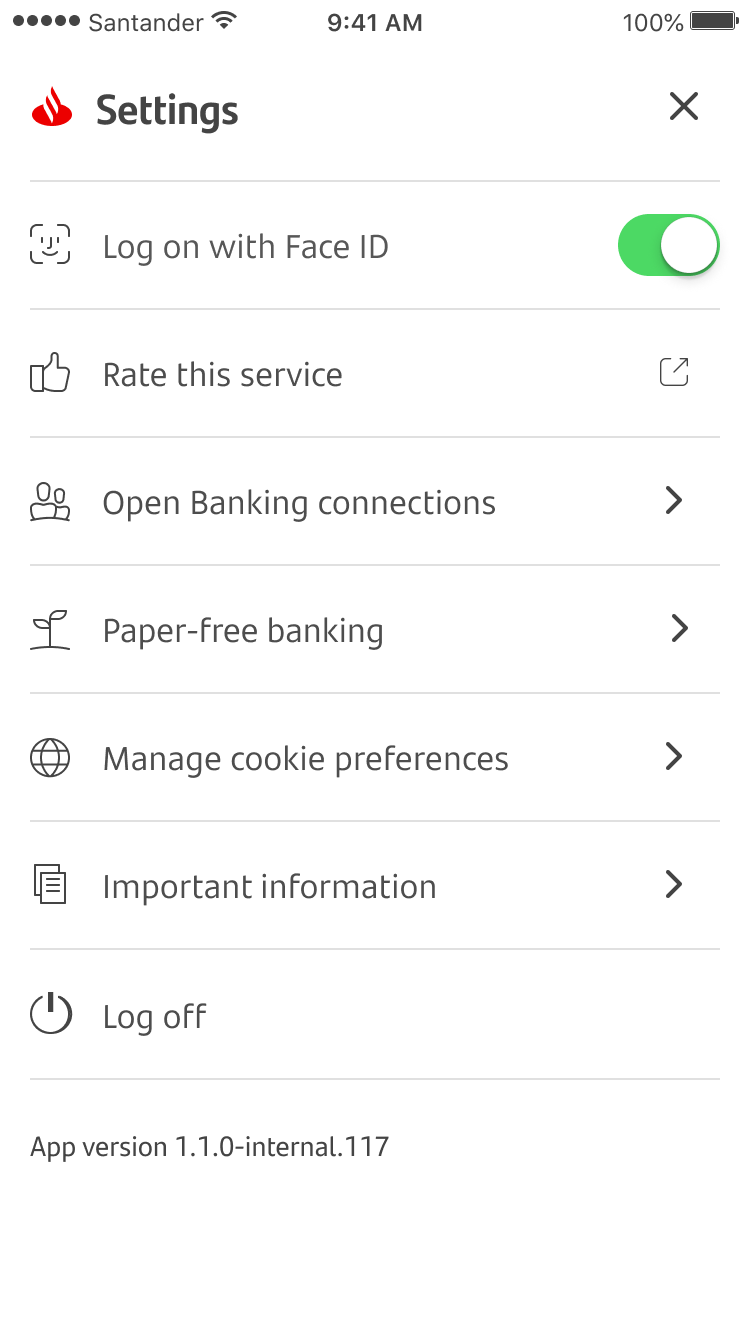Screen dimensions: 750x1334
Task: Tap the thumbs-up rating icon
Action: point(50,374)
